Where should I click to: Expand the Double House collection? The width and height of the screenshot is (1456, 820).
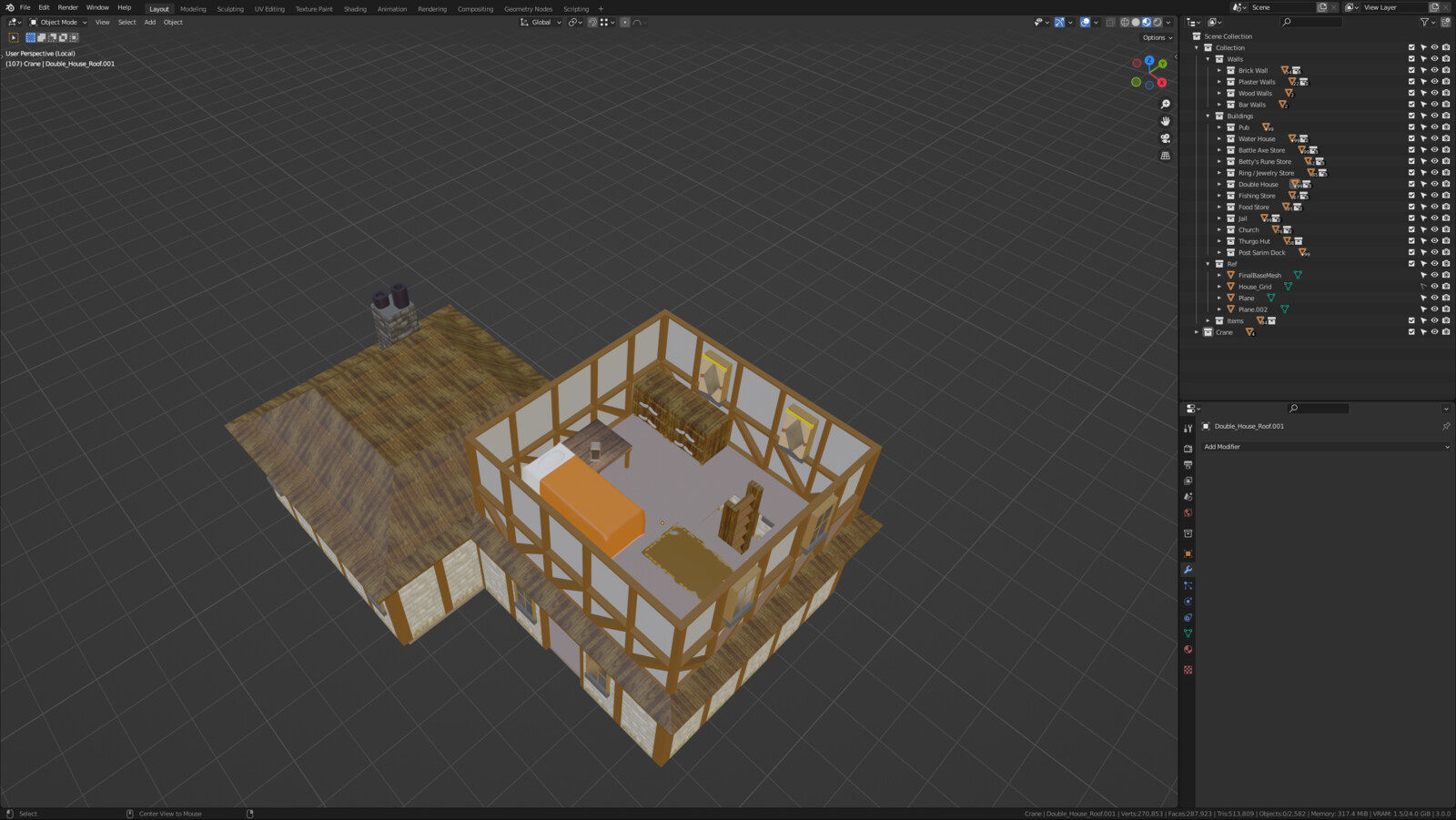point(1219,184)
